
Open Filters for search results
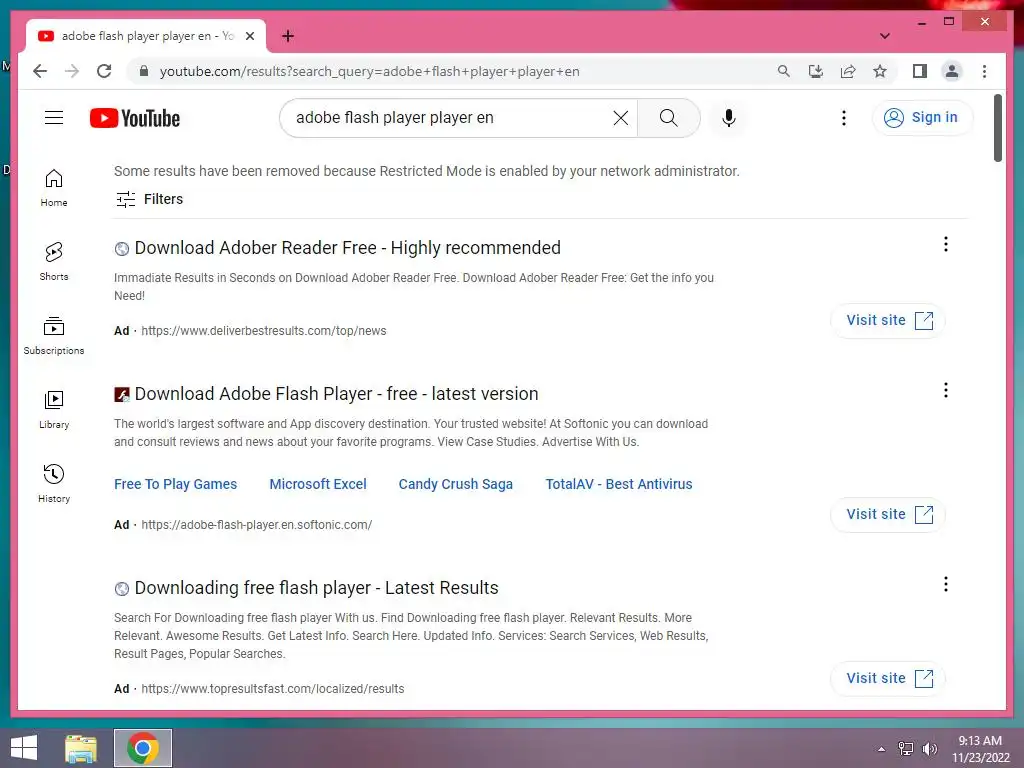pos(150,199)
